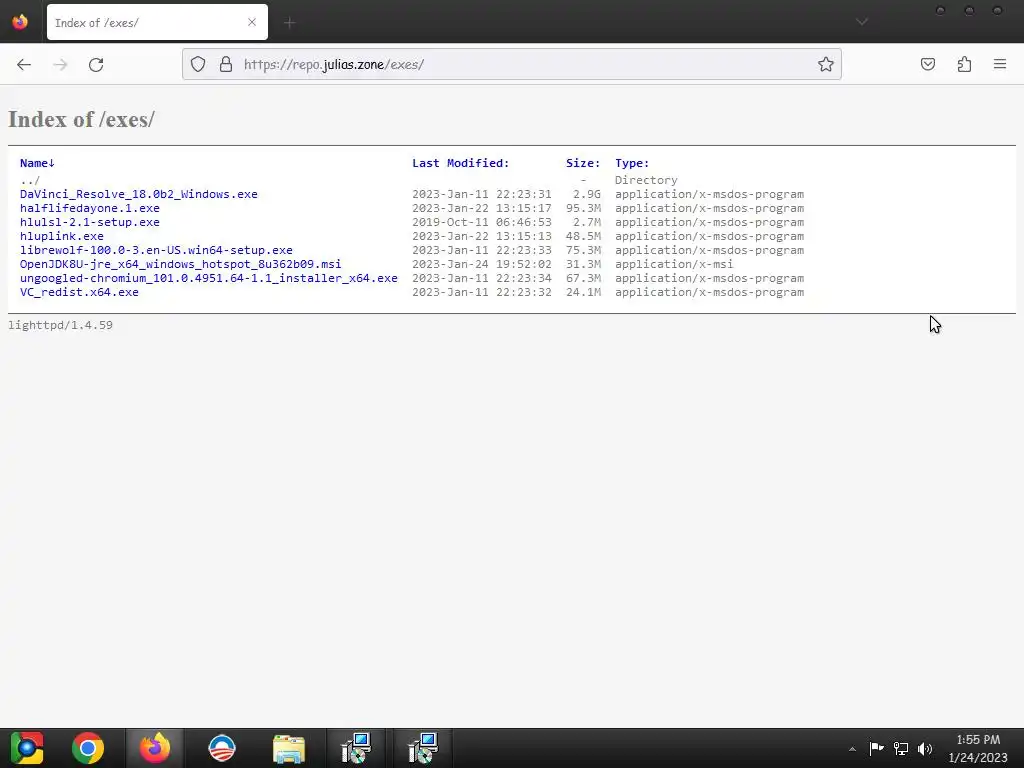Click the 2.9G size of DaVinci Resolve
This screenshot has height=768, width=1024.
(586, 195)
